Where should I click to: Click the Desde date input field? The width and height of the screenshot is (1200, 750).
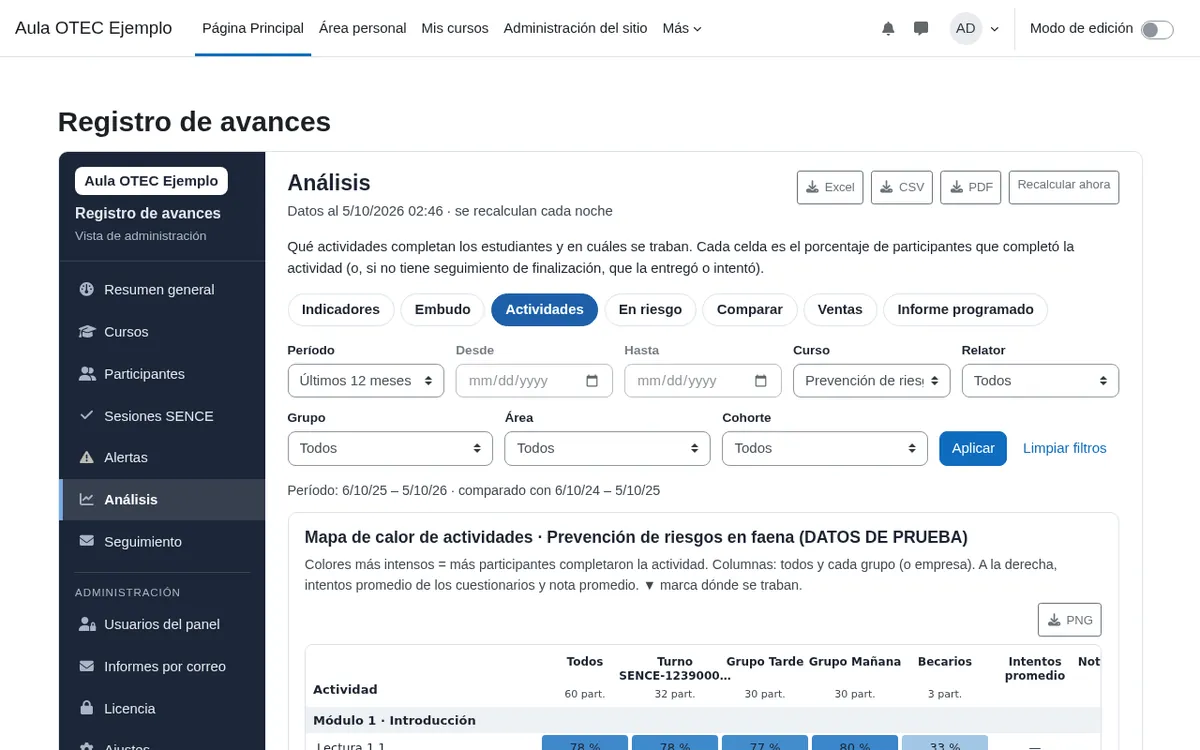[x=534, y=381]
